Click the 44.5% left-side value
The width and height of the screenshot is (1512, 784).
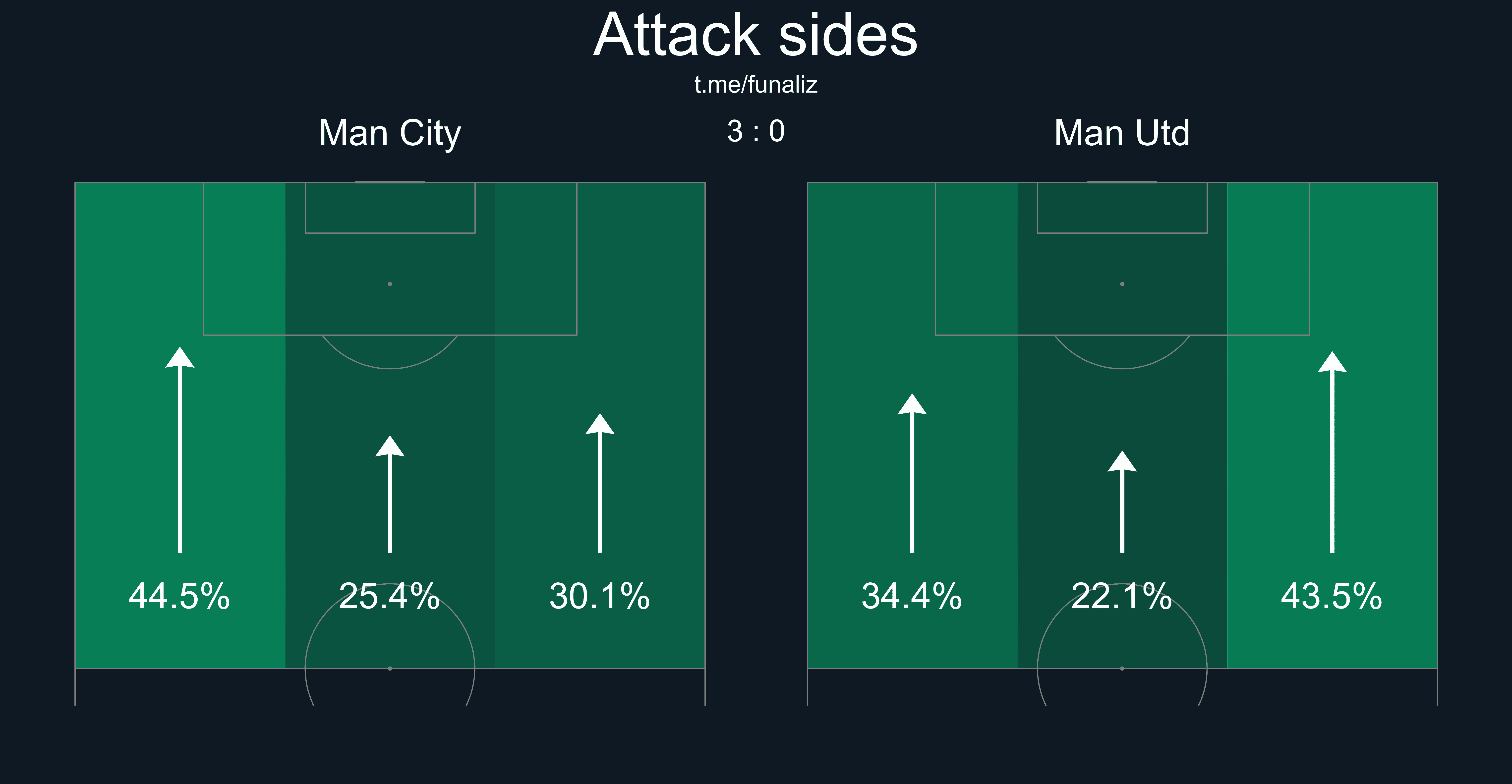(x=180, y=596)
